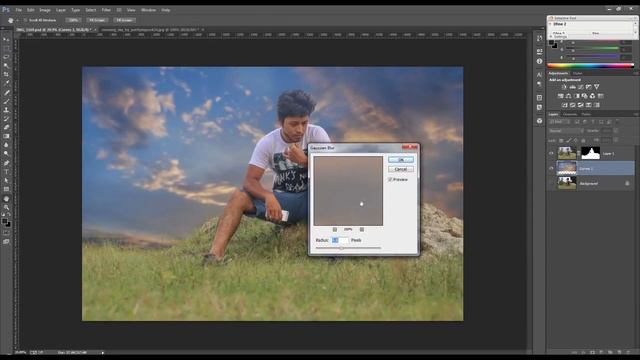Viewport: 640px width, 360px height.
Task: Select the Lasso tool
Action: point(6,57)
